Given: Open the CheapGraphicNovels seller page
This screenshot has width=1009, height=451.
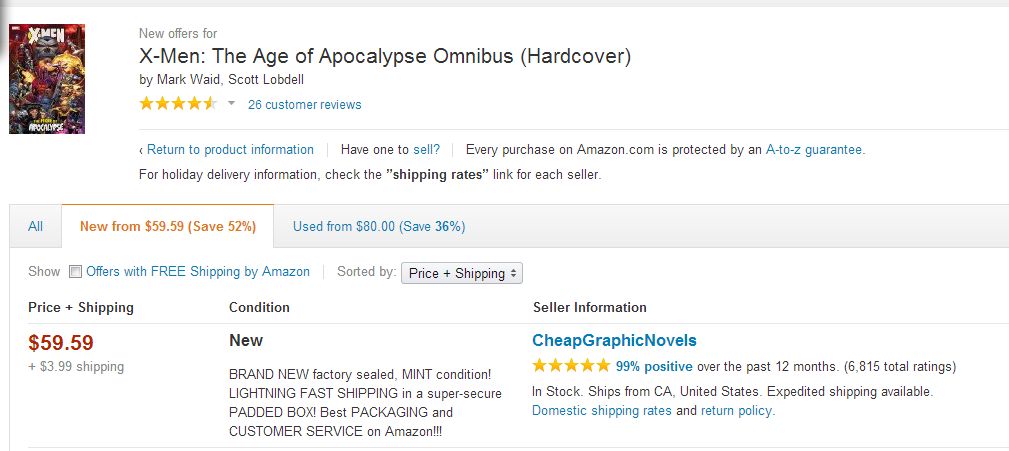Looking at the screenshot, I should 614,341.
